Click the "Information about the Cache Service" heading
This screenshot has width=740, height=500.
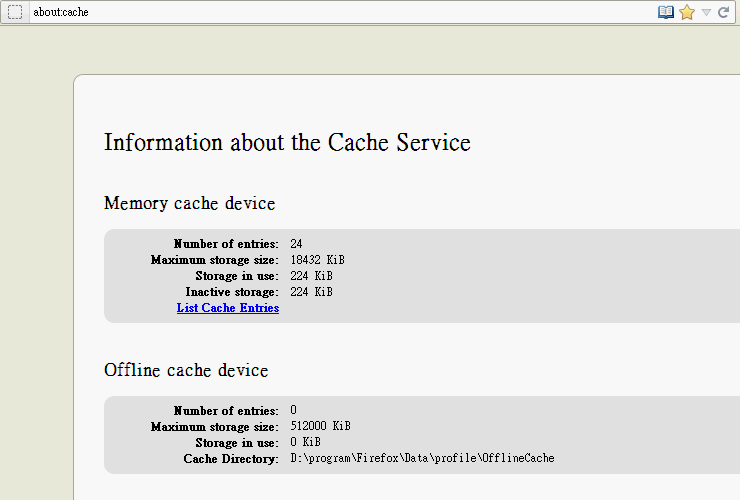(x=287, y=142)
